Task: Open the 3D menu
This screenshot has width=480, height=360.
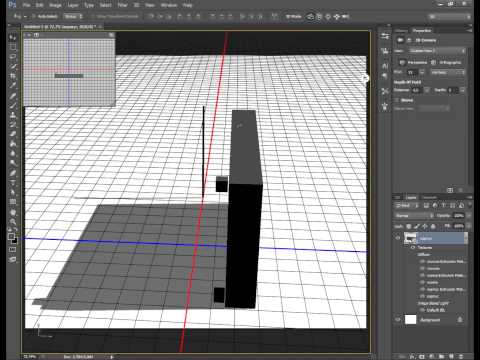Action: (x=136, y=5)
